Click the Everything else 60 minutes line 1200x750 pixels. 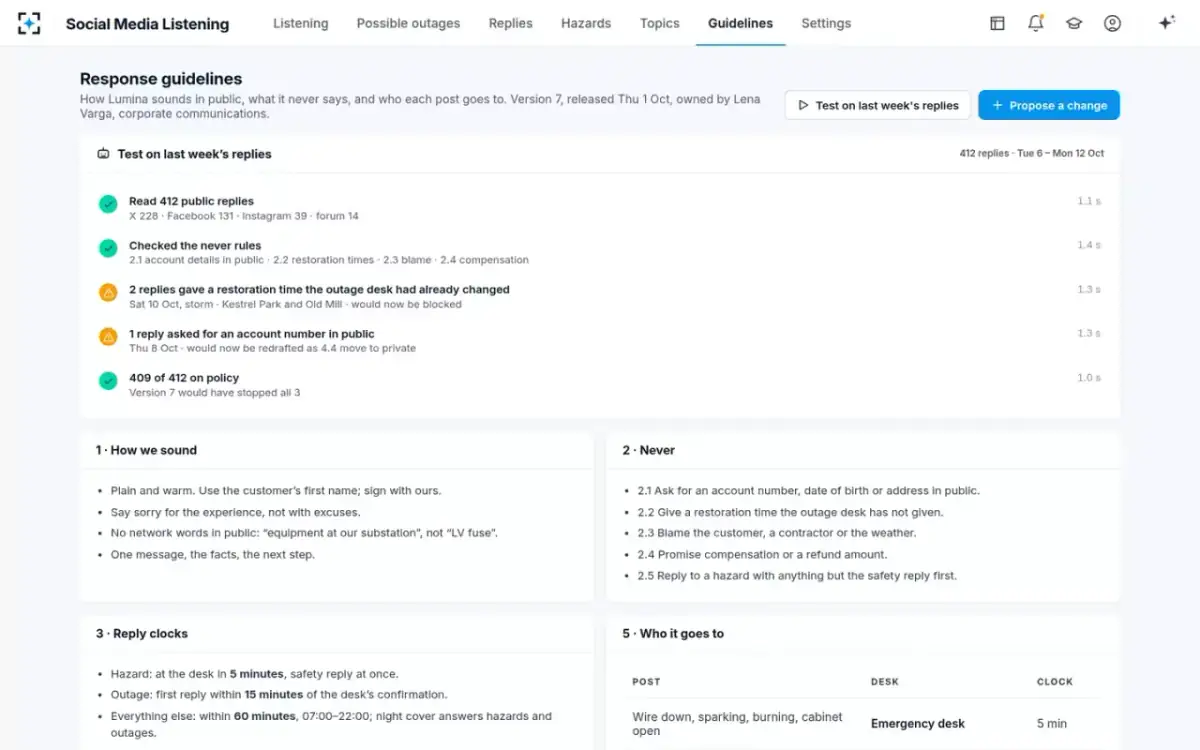tap(332, 724)
